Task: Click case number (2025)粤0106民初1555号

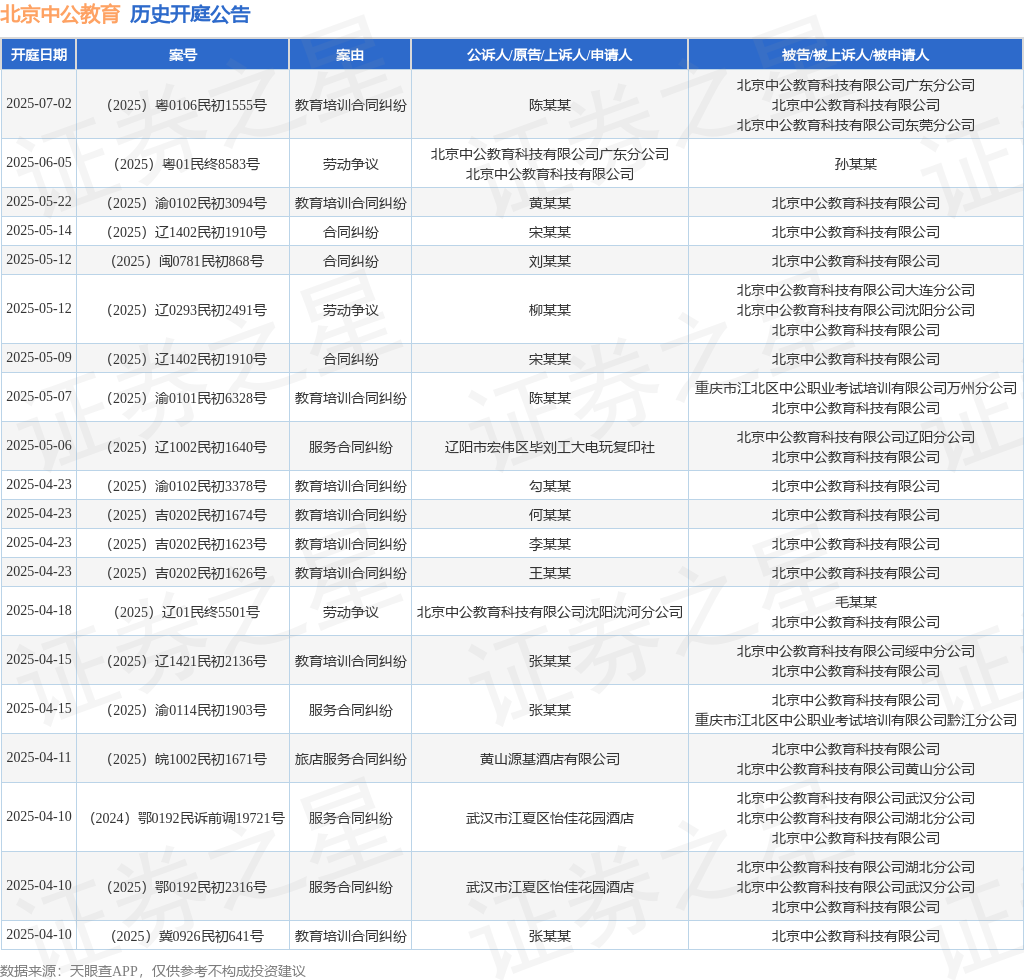Action: (186, 105)
